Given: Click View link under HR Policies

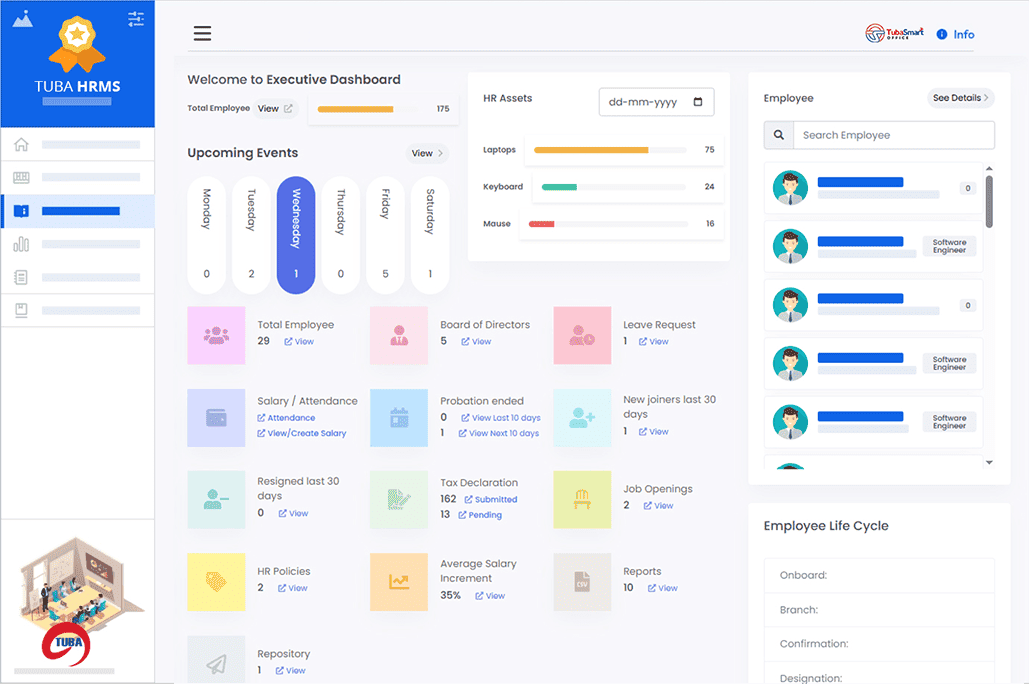Looking at the screenshot, I should pos(292,588).
